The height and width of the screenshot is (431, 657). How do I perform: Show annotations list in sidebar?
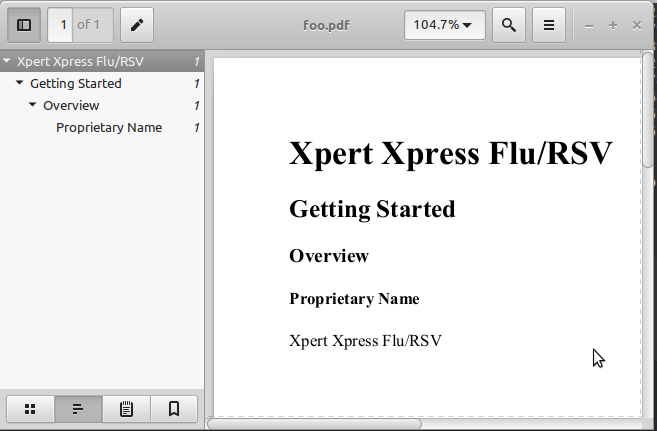point(126,408)
